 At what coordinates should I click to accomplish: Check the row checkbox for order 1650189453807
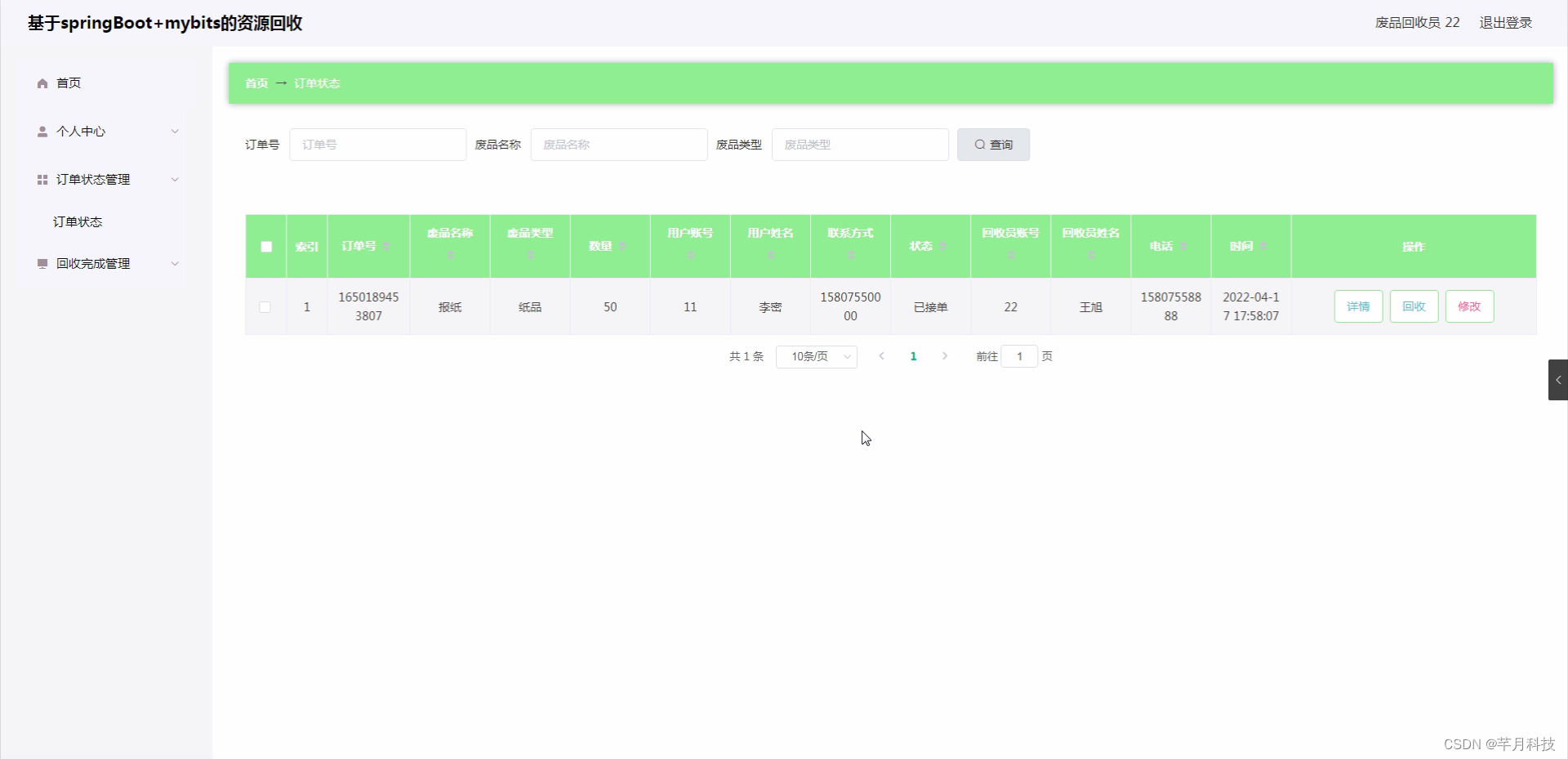coord(265,306)
